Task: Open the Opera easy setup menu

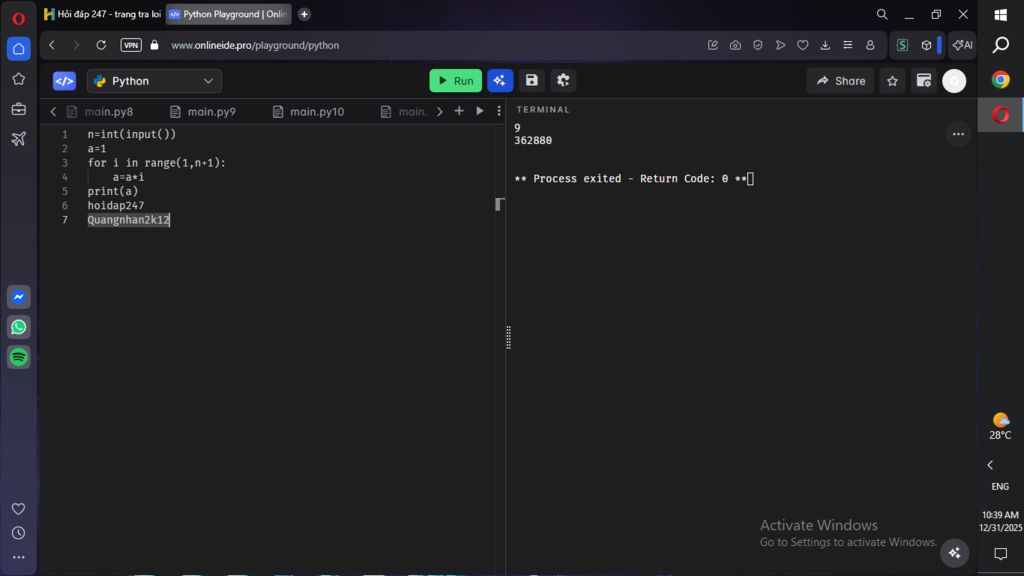Action: tap(848, 45)
